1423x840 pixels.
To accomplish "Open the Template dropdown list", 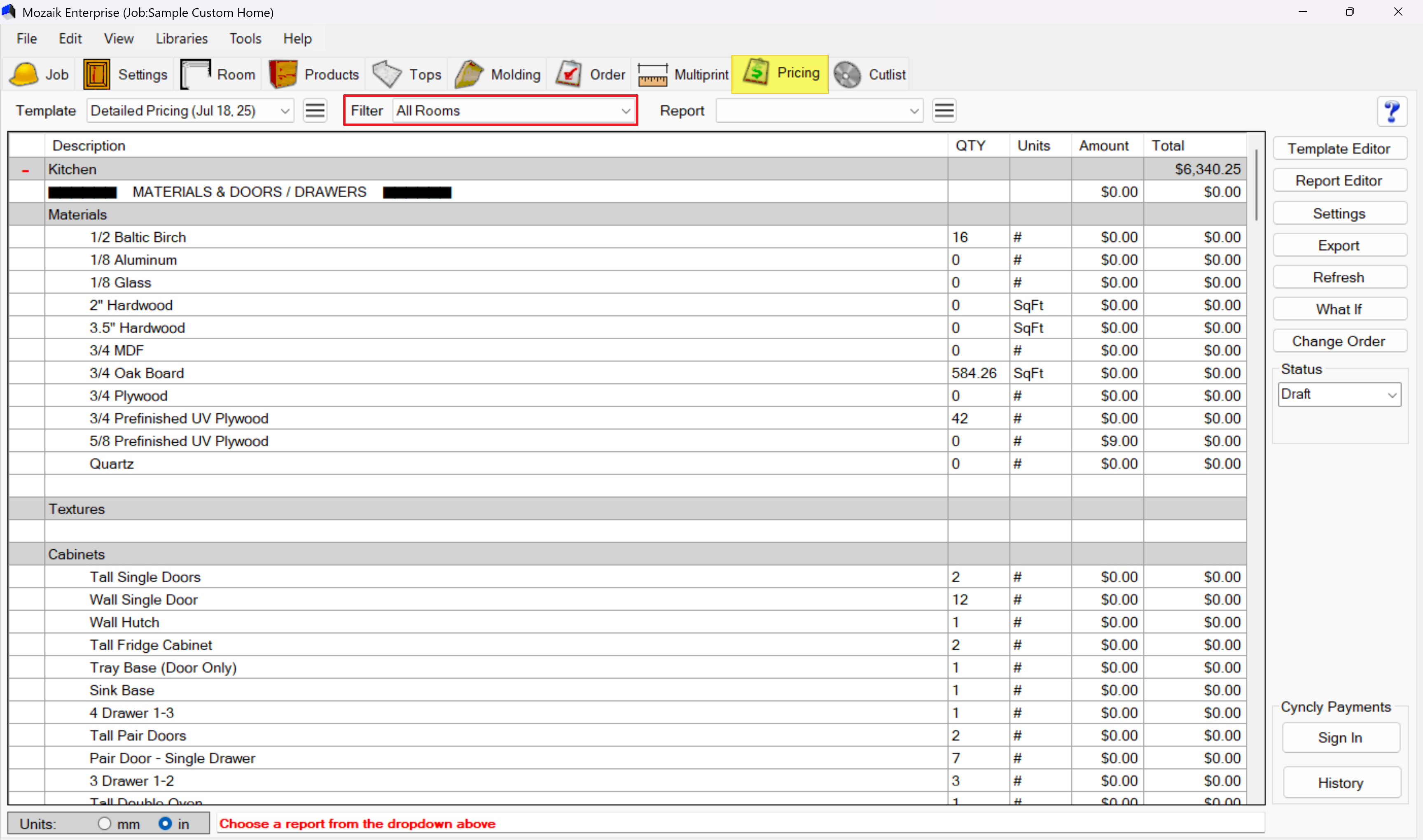I will [285, 111].
